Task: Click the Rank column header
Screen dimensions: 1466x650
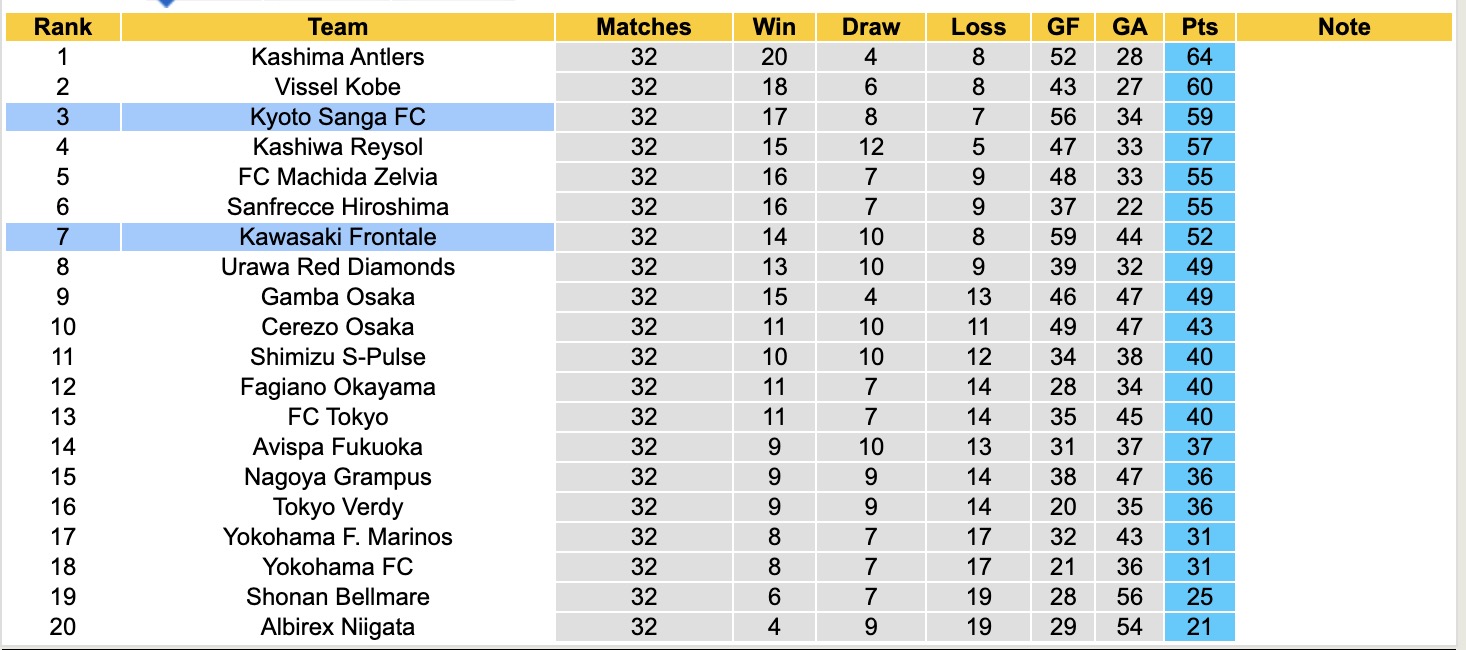Action: [63, 27]
